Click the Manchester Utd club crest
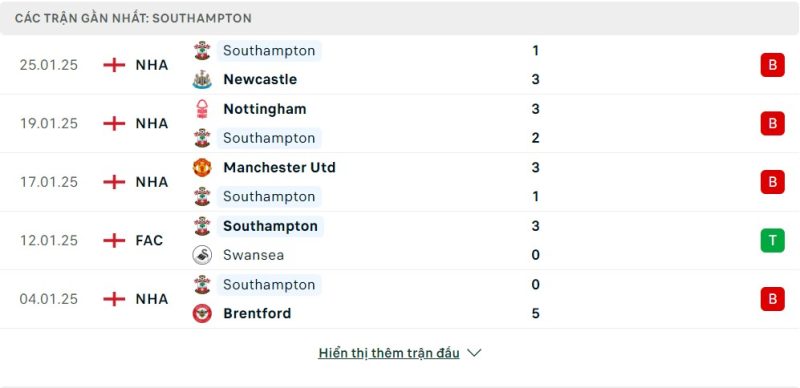 click(x=202, y=167)
